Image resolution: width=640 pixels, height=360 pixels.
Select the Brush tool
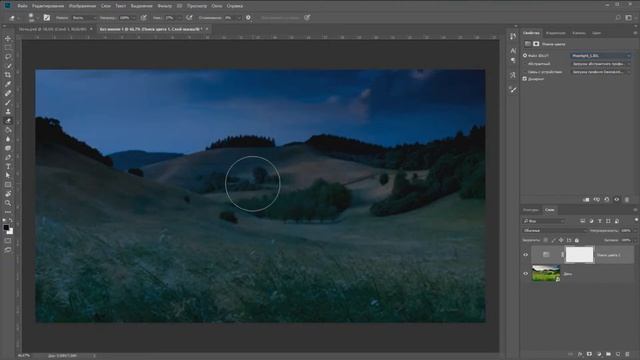[8, 102]
